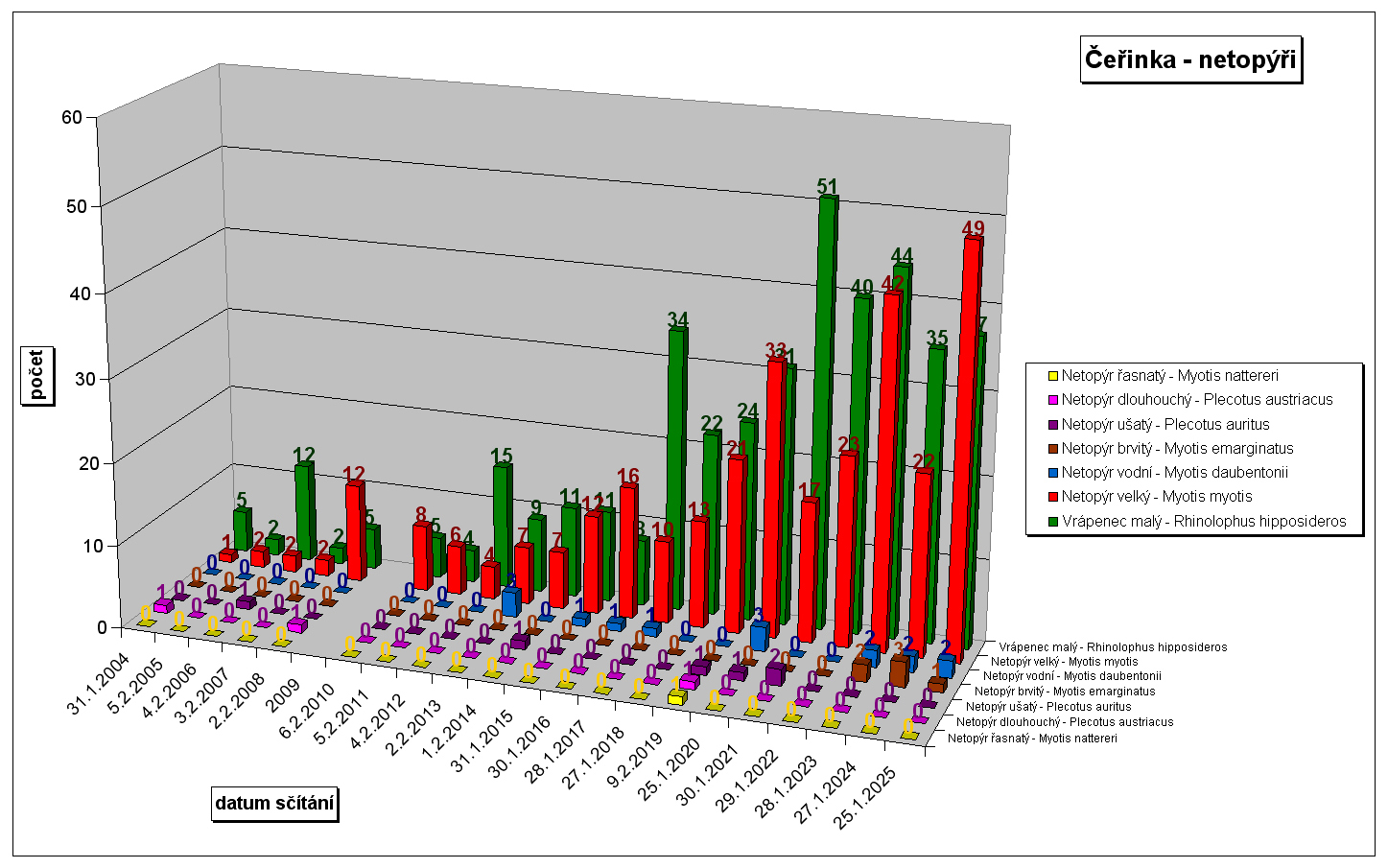
Task: Click the blue Myotis daubentonii legend swatch
Action: pyautogui.click(x=1052, y=473)
